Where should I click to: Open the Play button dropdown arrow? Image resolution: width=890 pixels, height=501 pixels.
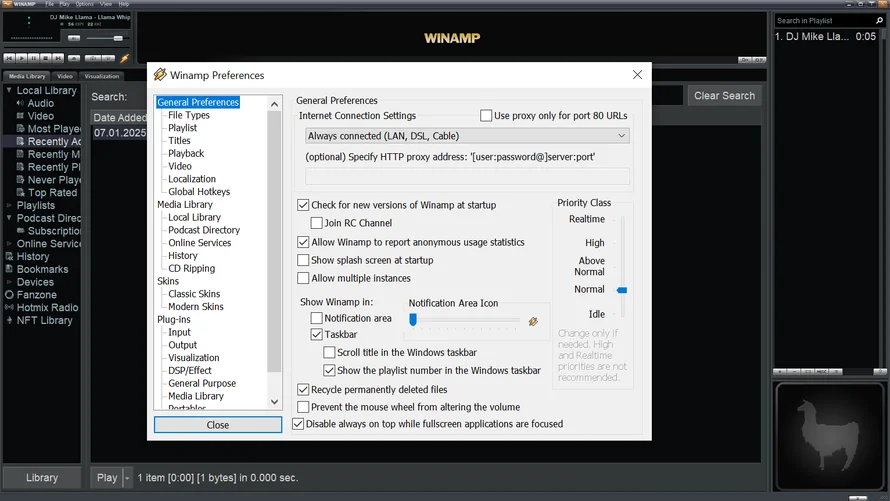click(127, 478)
